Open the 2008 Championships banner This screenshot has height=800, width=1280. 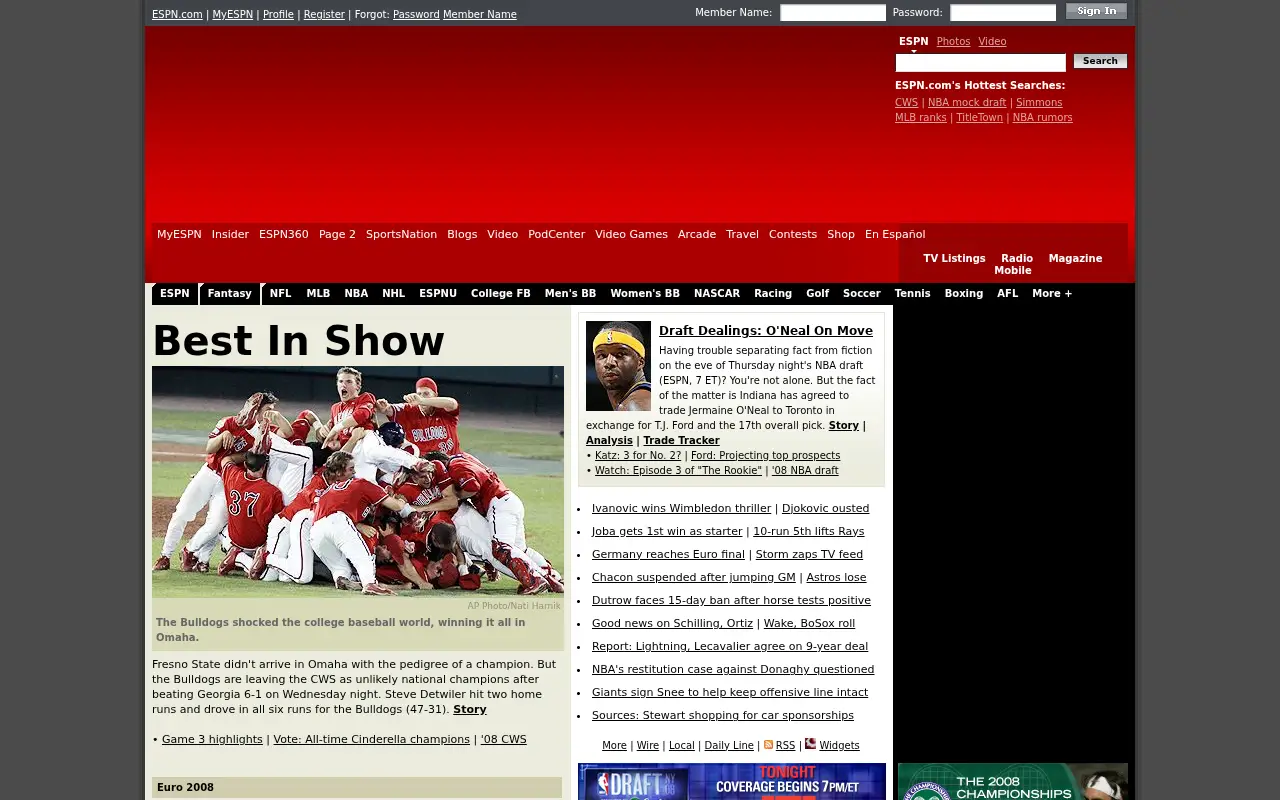tap(1013, 782)
